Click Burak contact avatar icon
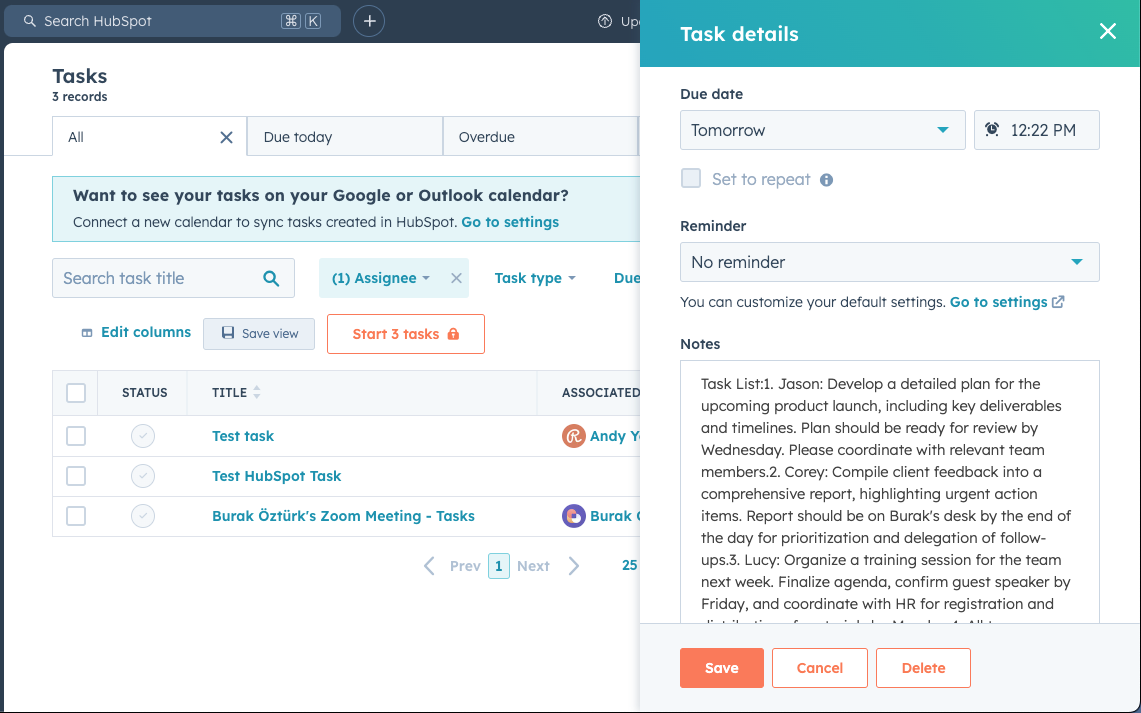The width and height of the screenshot is (1141, 713). pyautogui.click(x=573, y=516)
